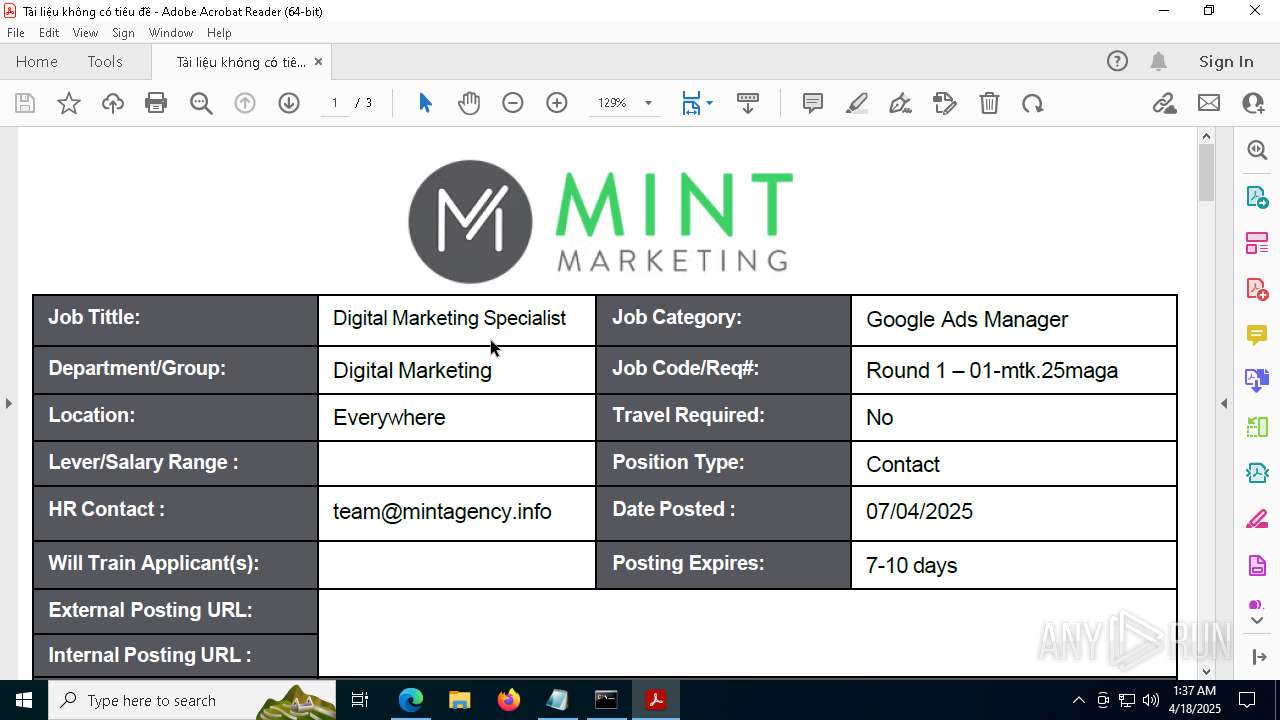
Task: Click the fit-to-width page icon
Action: [691, 103]
